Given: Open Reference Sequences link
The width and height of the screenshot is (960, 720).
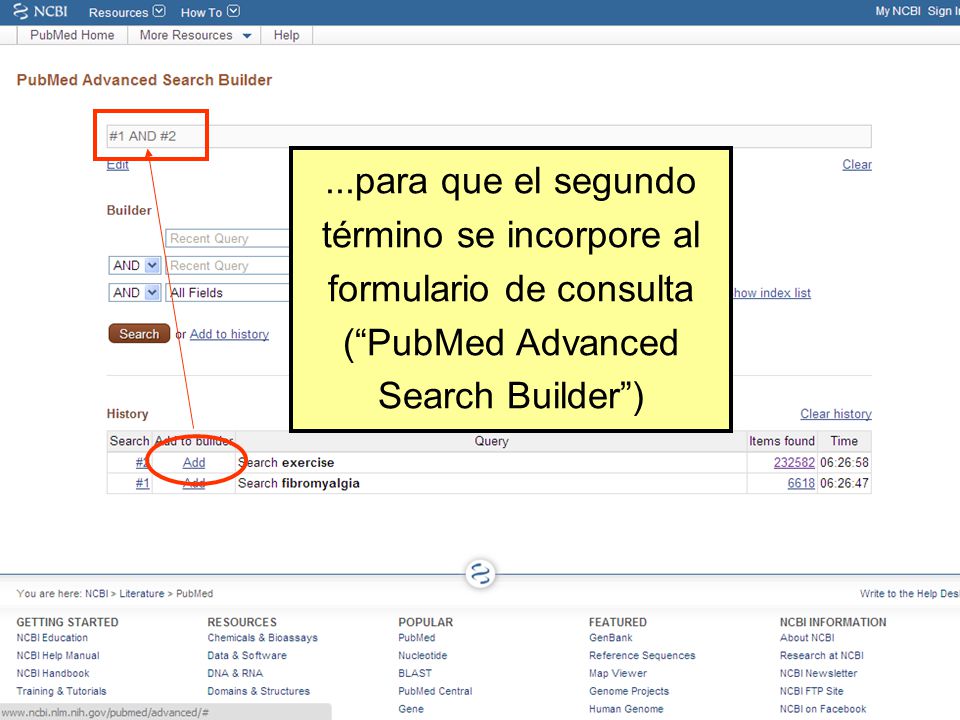Looking at the screenshot, I should coord(642,655).
